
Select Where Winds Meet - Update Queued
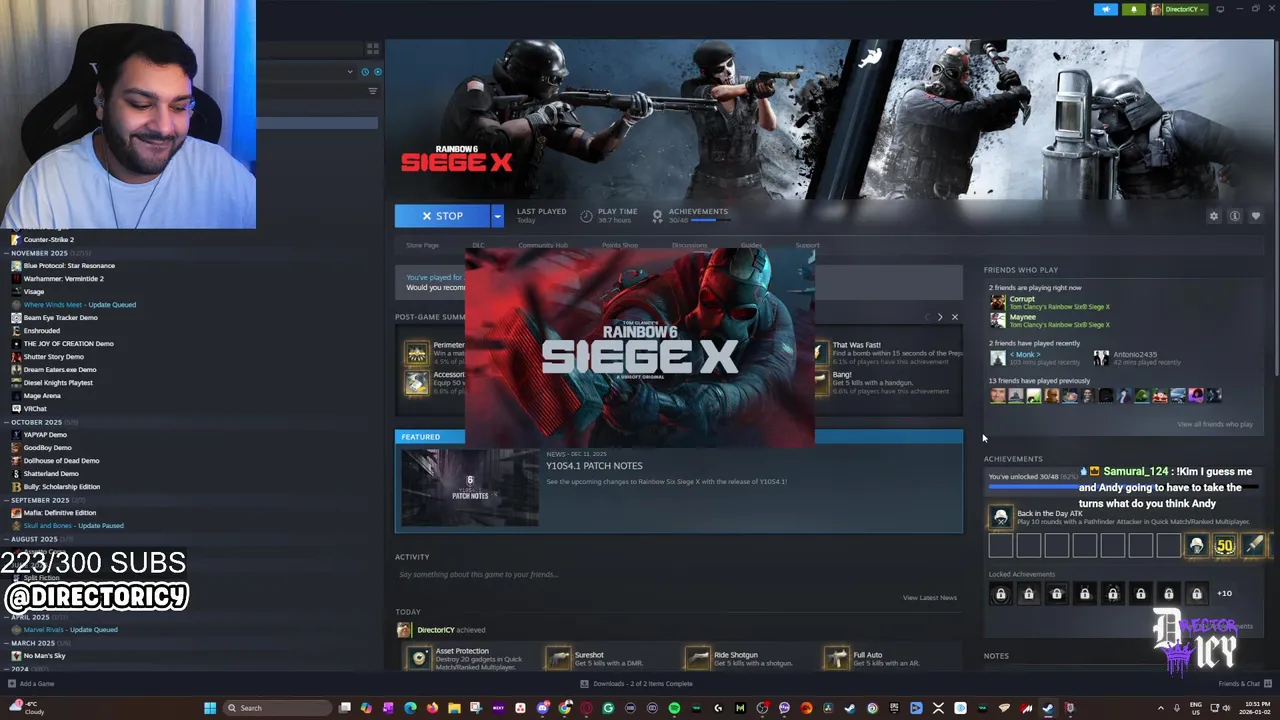[x=79, y=305]
